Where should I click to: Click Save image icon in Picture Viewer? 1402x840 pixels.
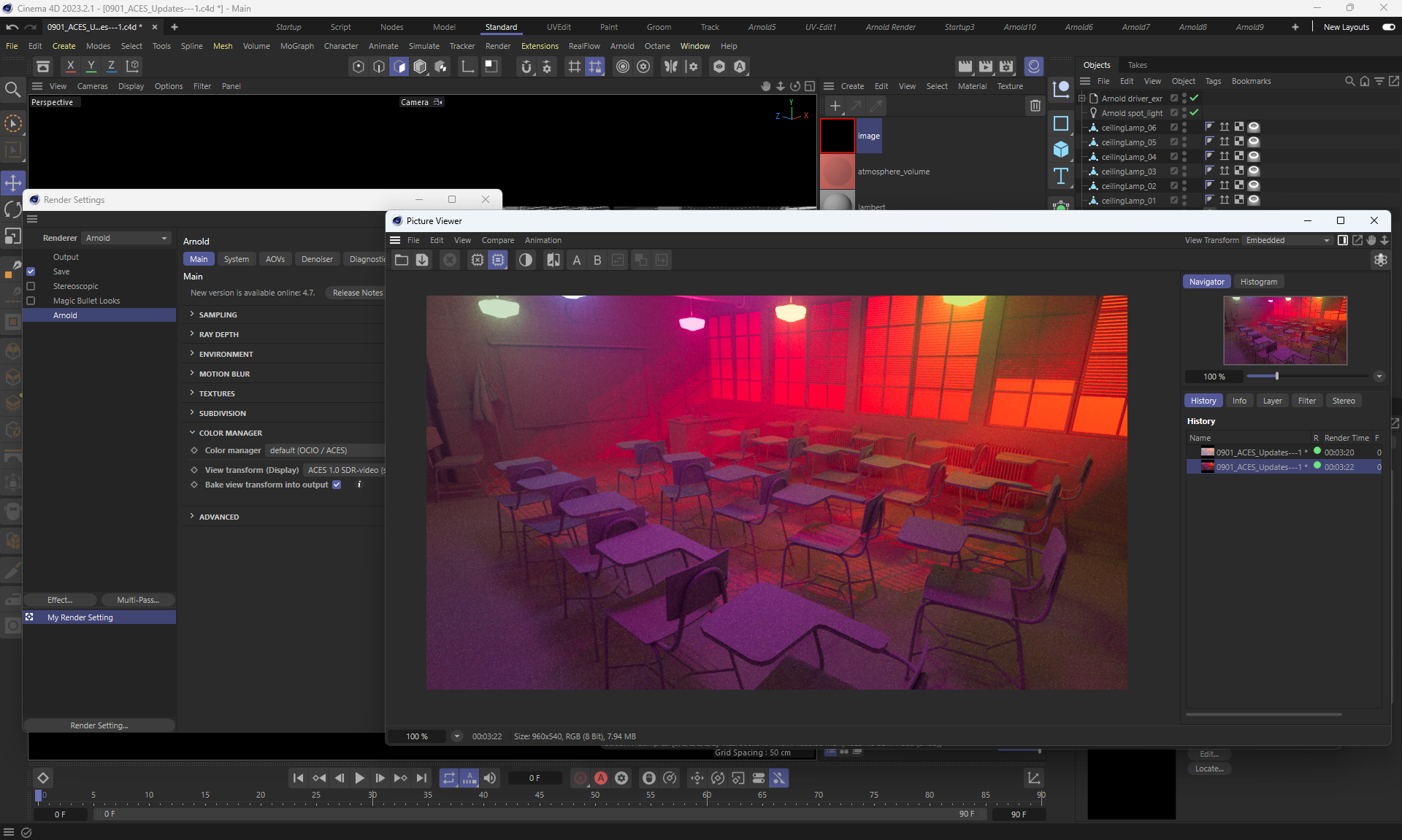pyautogui.click(x=422, y=260)
